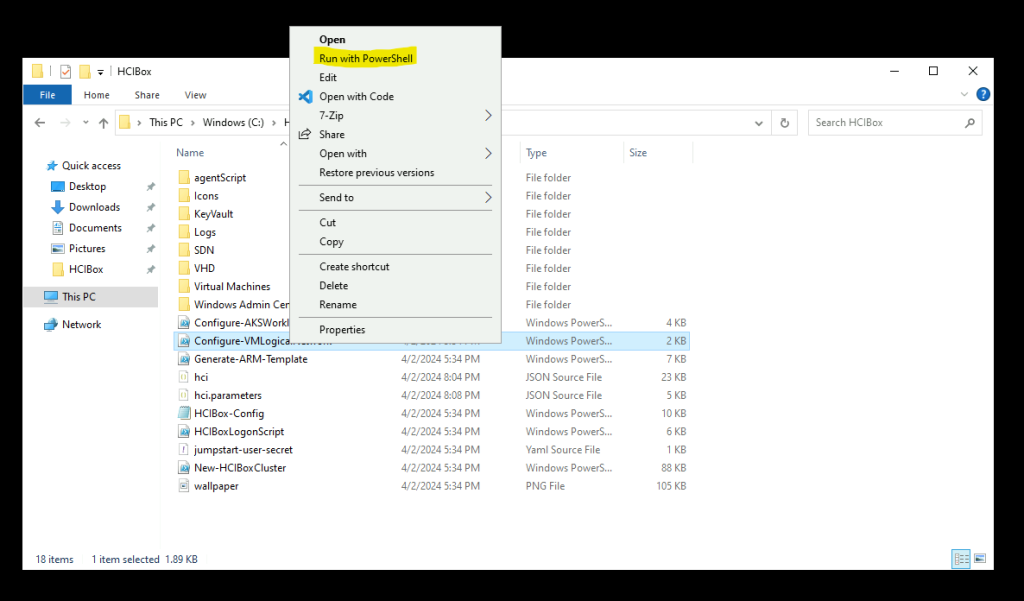Expand the Open with submenu
1024x601 pixels.
[487, 154]
